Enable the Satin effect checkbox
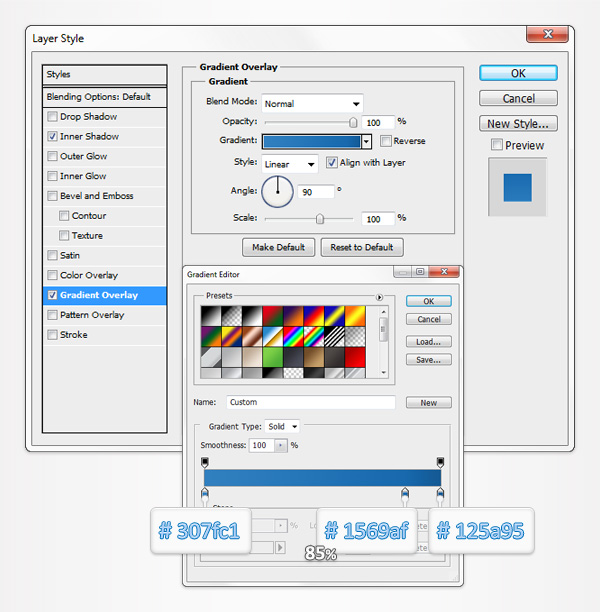Image resolution: width=600 pixels, height=612 pixels. (x=52, y=255)
